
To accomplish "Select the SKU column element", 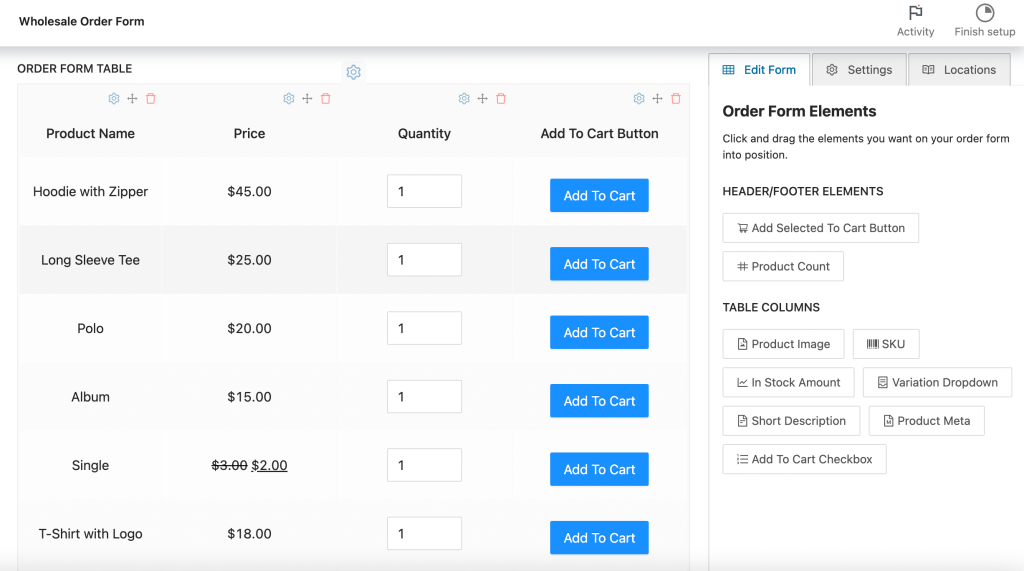I will (886, 344).
